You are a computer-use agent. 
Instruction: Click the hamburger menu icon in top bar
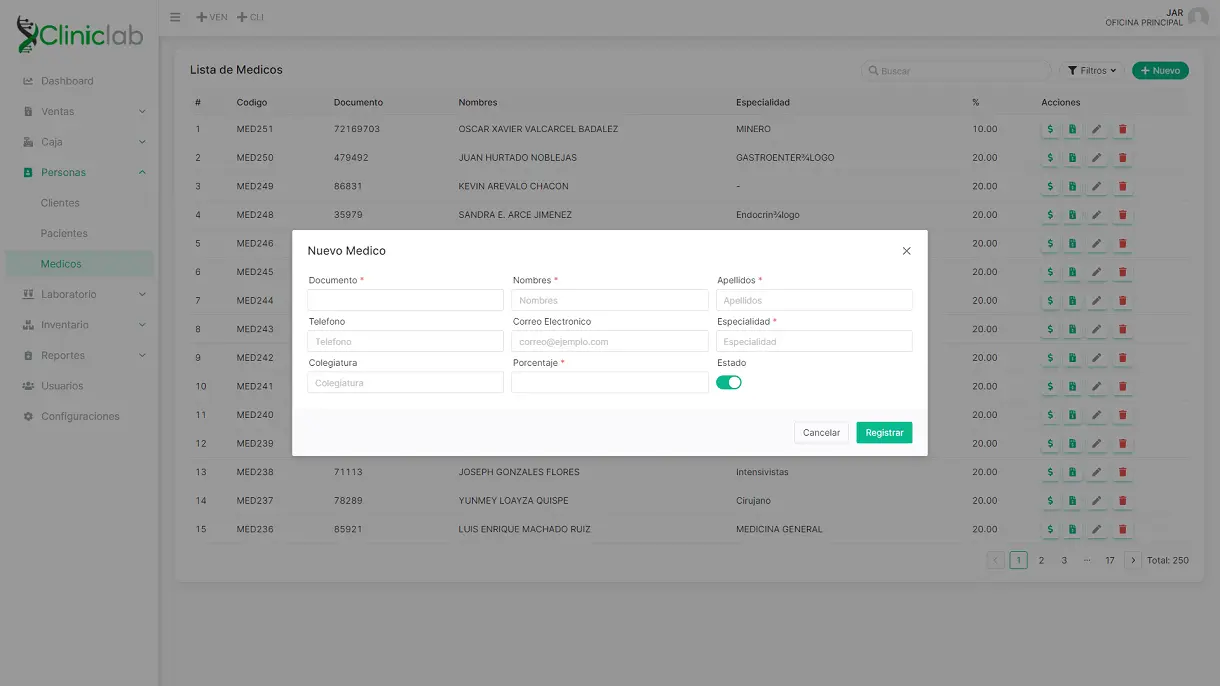[175, 17]
